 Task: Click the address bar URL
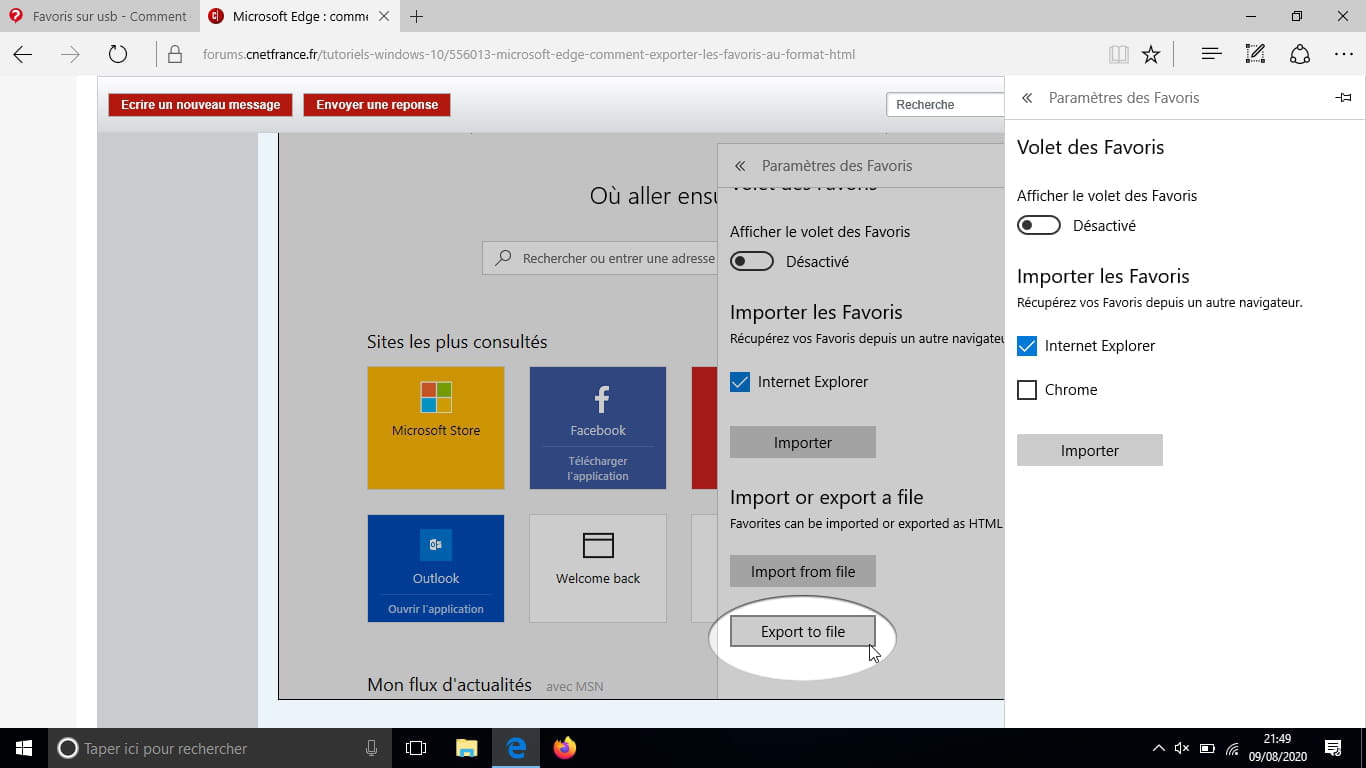[529, 55]
